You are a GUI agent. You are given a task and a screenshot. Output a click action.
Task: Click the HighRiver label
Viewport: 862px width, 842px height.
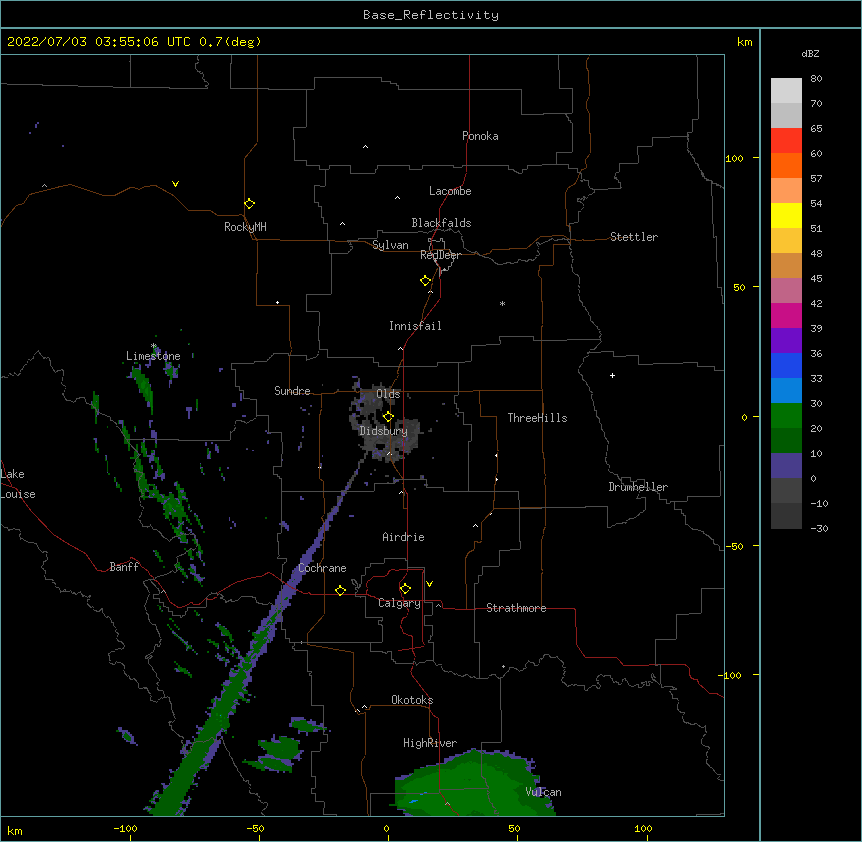(430, 743)
